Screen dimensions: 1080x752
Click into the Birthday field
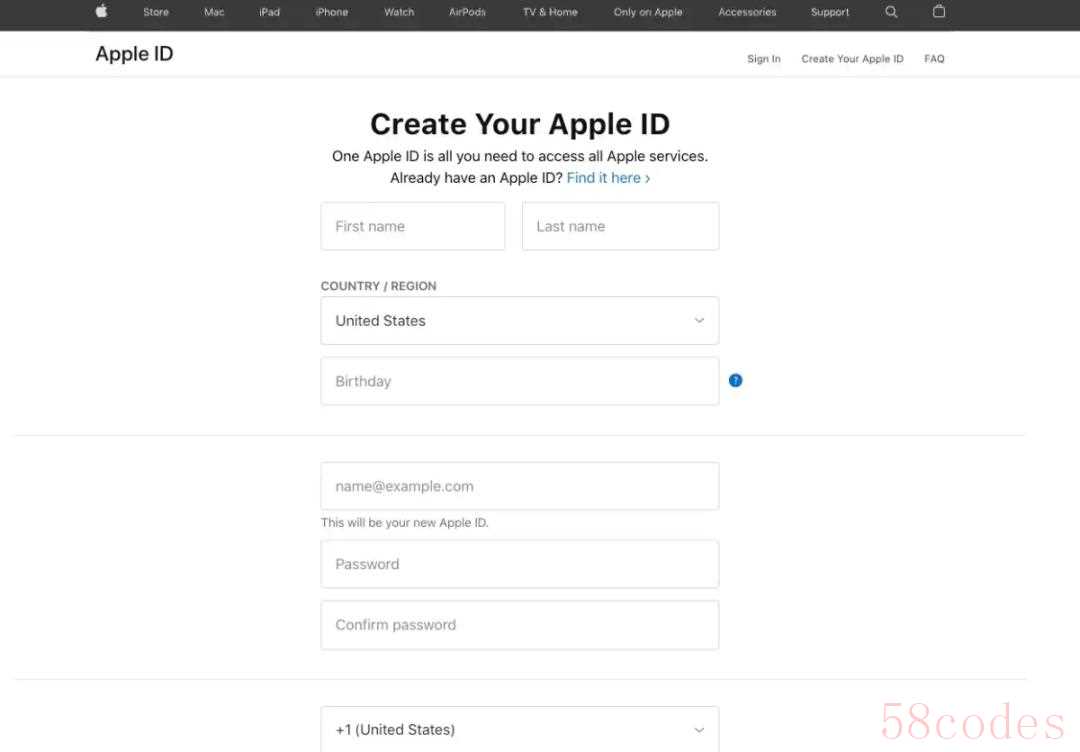coord(519,381)
